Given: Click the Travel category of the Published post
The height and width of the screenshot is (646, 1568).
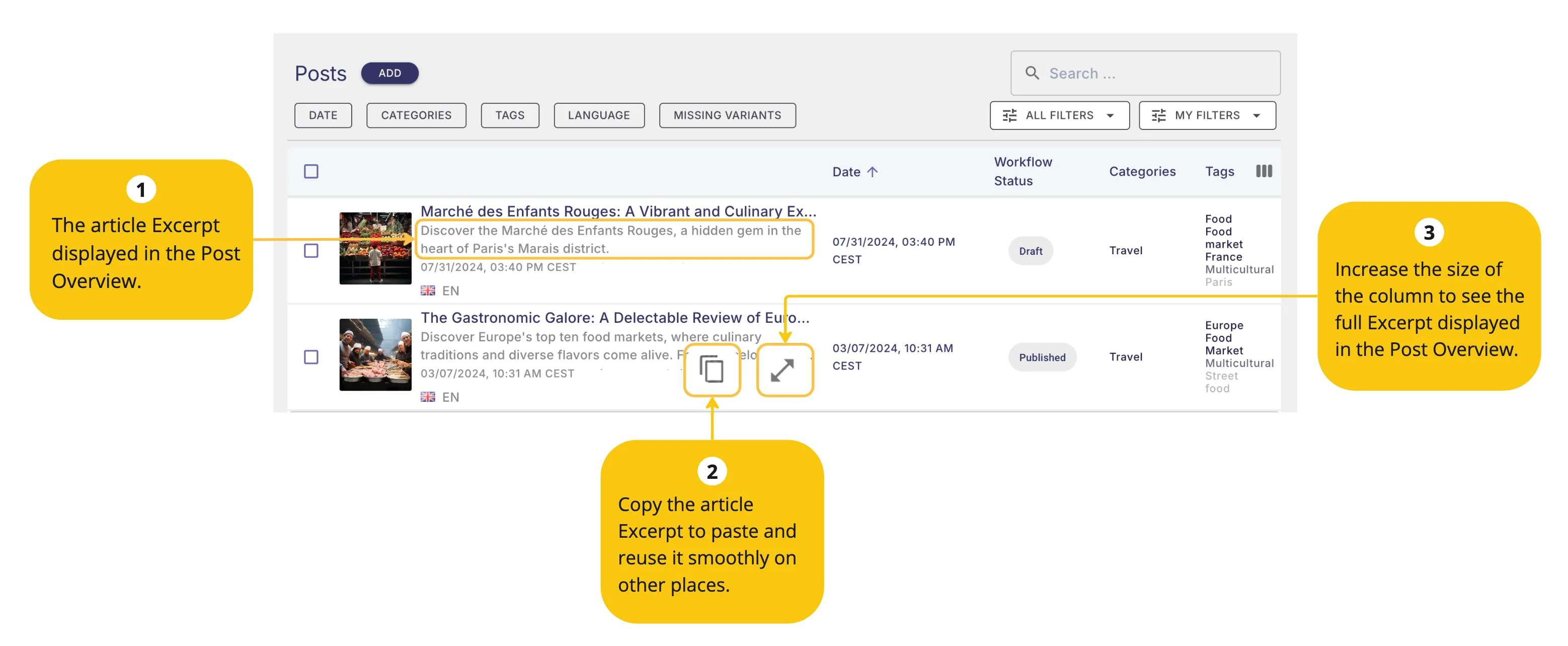Looking at the screenshot, I should [1126, 357].
